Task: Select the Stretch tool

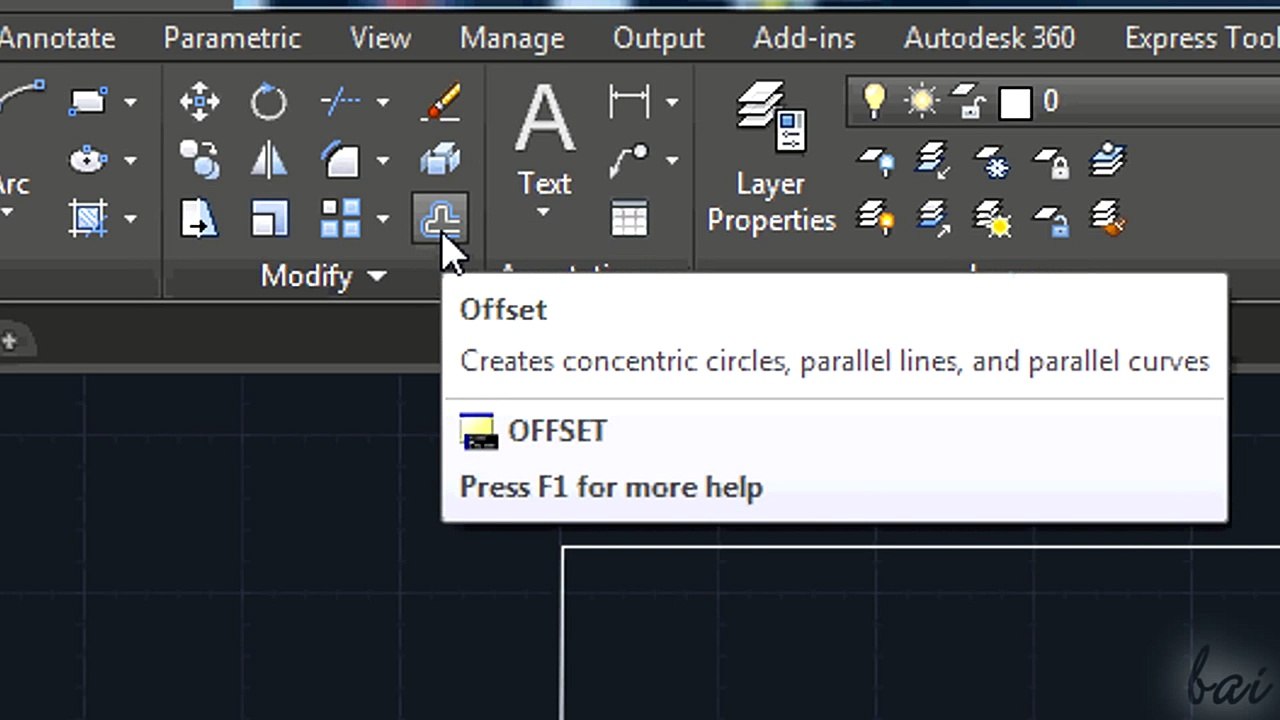Action: [200, 219]
